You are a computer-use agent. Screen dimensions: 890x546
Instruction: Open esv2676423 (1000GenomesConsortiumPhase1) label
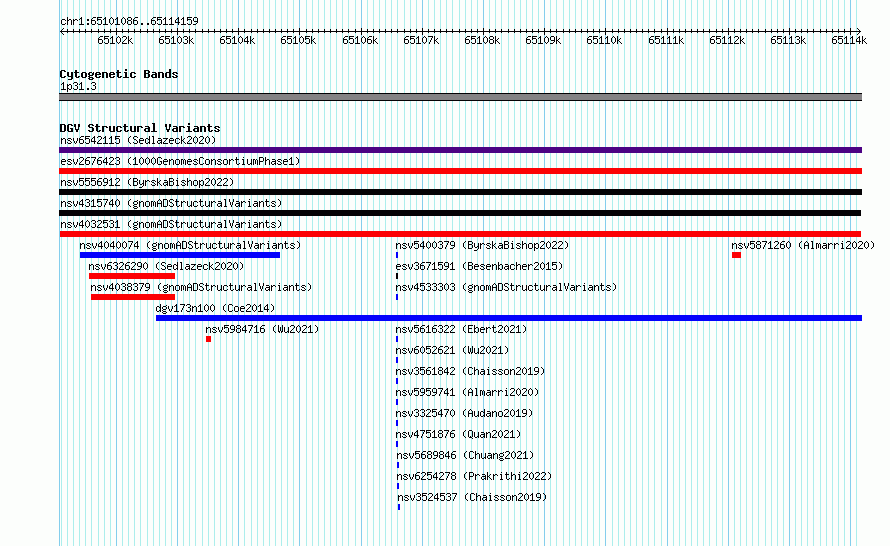pos(180,161)
